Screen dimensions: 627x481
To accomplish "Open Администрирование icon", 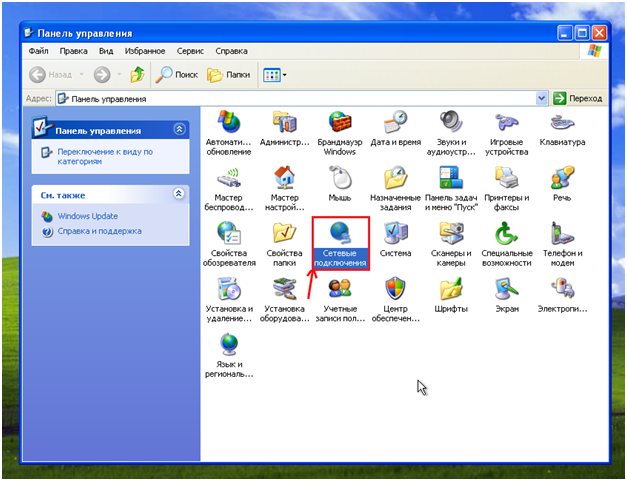I will [x=284, y=129].
